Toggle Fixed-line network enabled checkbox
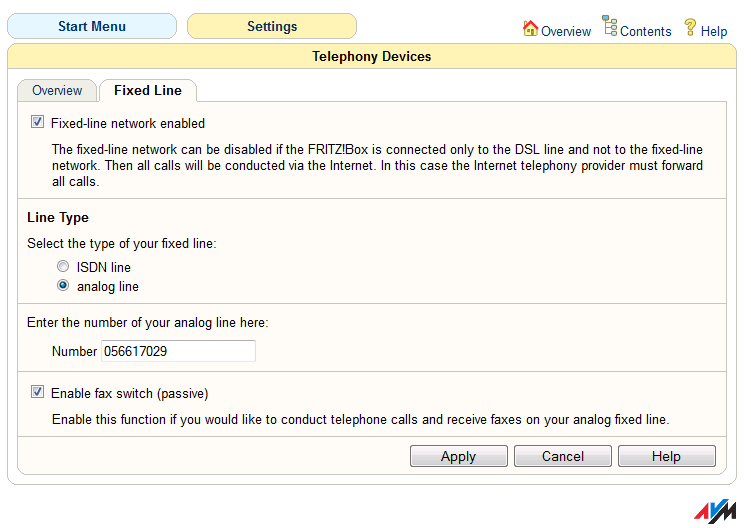Viewport: 751px width, 528px height. [x=38, y=123]
